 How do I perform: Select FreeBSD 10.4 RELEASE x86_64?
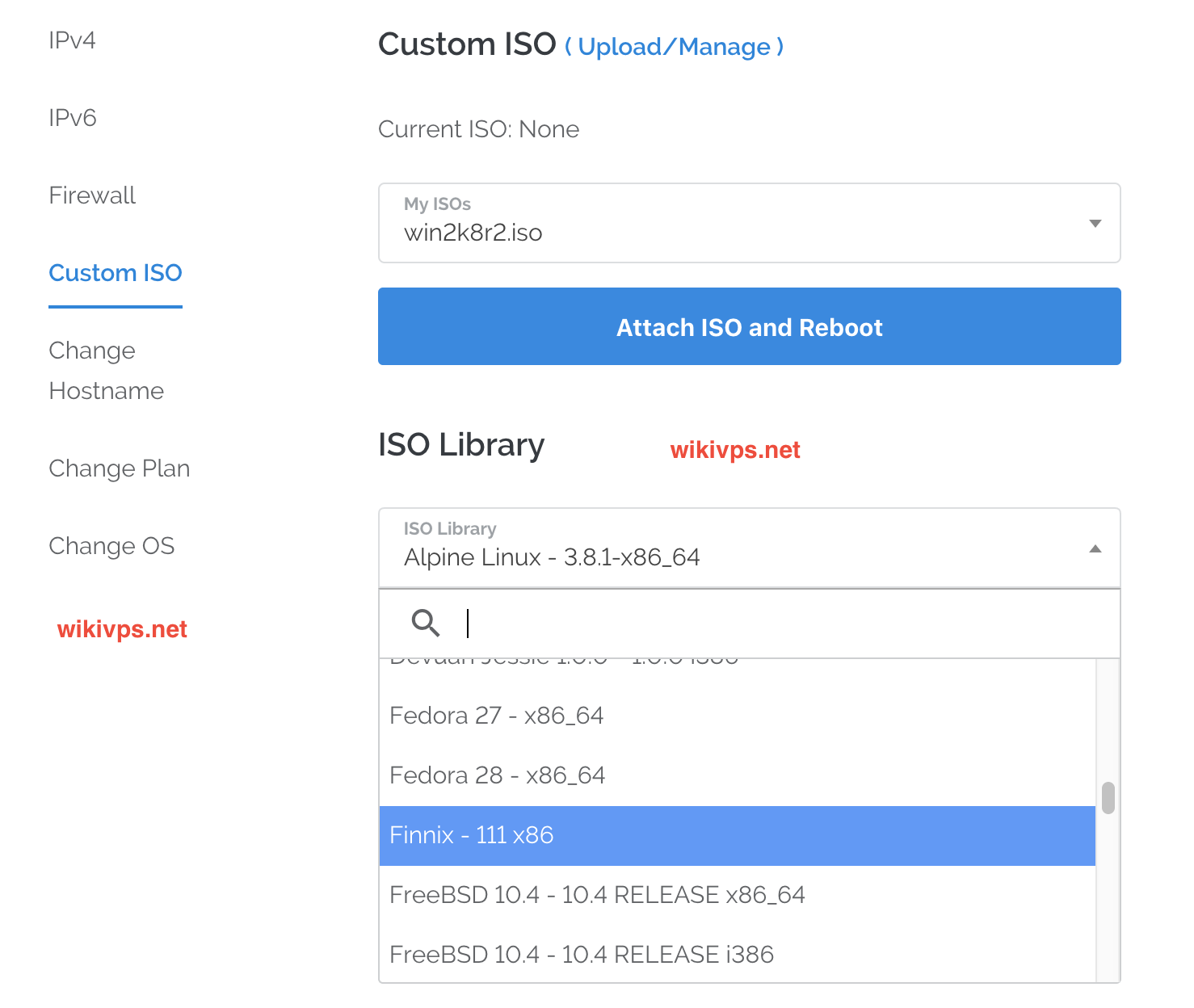tap(597, 895)
